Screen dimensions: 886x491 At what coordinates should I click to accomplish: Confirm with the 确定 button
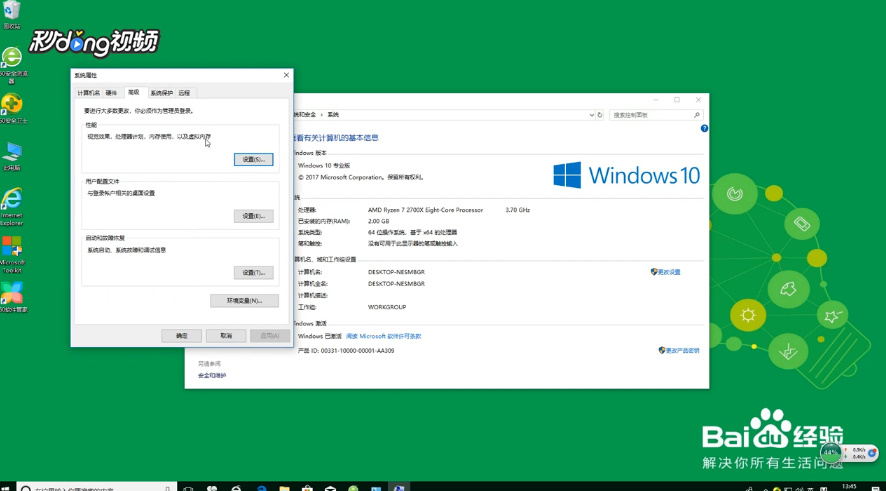(181, 336)
